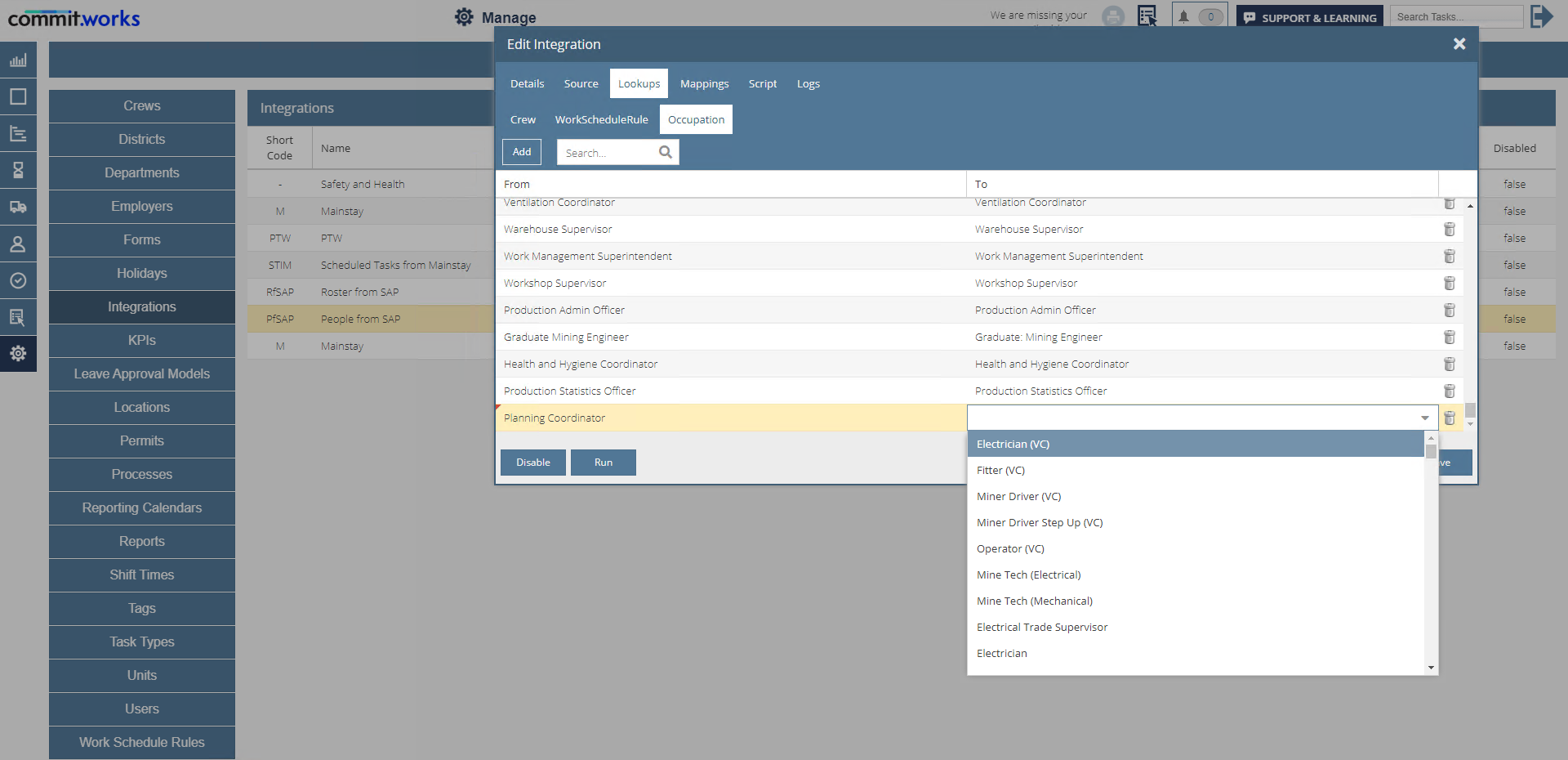Delete the Production Statistics Officer lookup row
Viewport: 1568px width, 760px height.
click(x=1450, y=391)
